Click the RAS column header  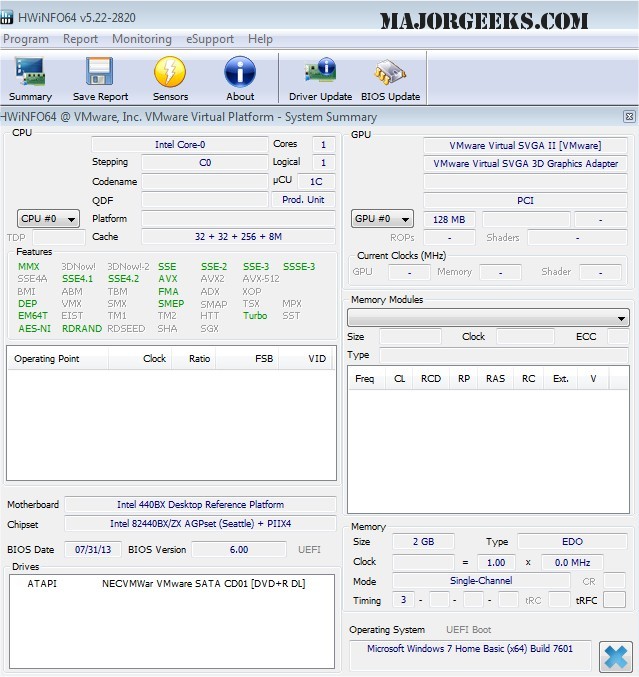pos(496,379)
